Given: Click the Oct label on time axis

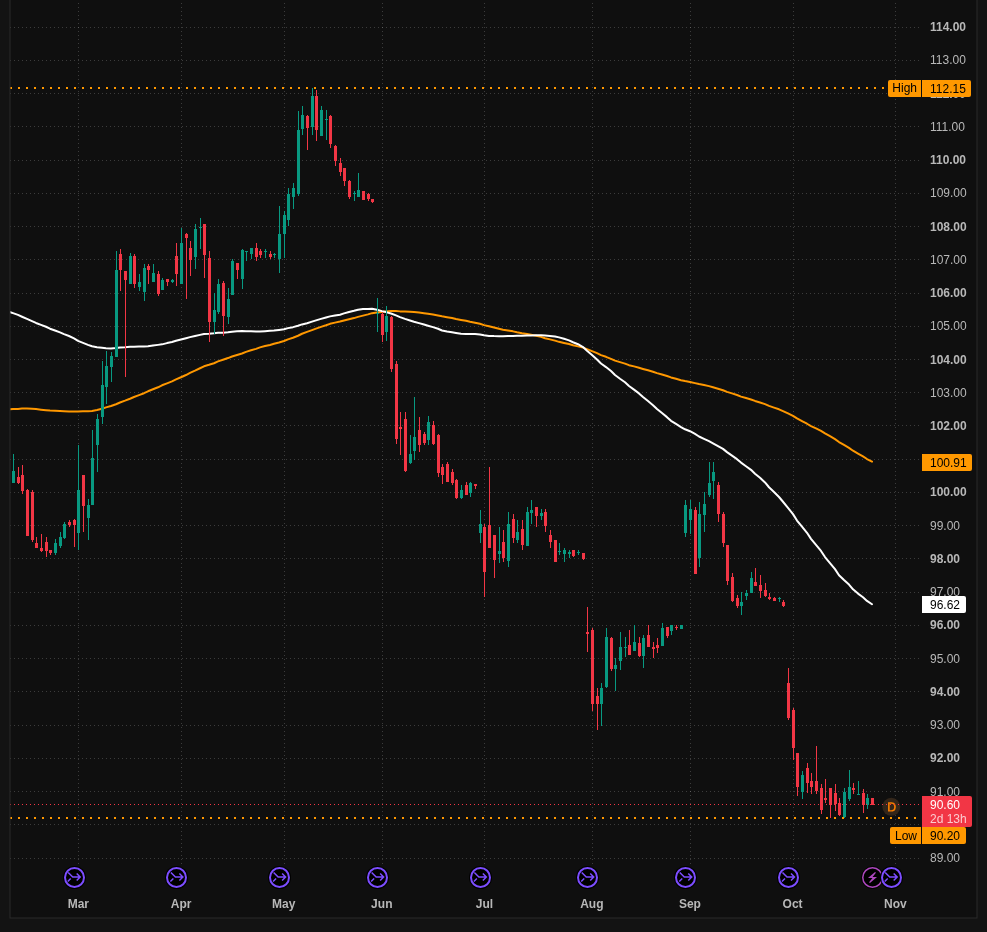Looking at the screenshot, I should point(792,904).
